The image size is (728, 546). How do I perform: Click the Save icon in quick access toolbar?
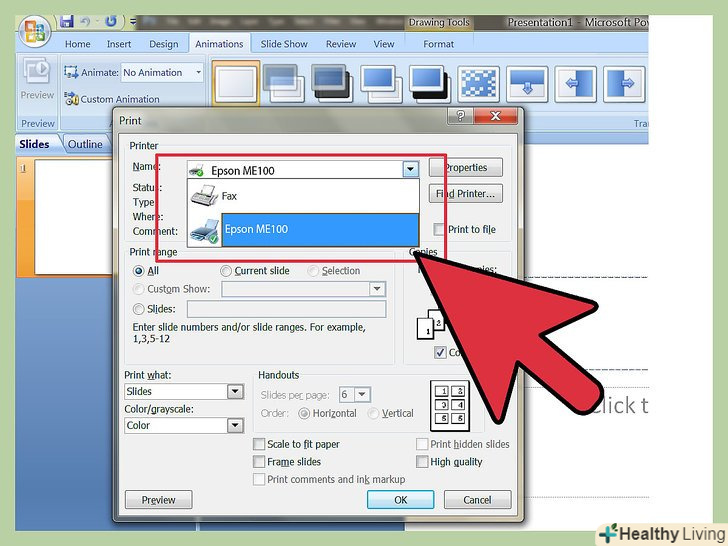click(67, 21)
